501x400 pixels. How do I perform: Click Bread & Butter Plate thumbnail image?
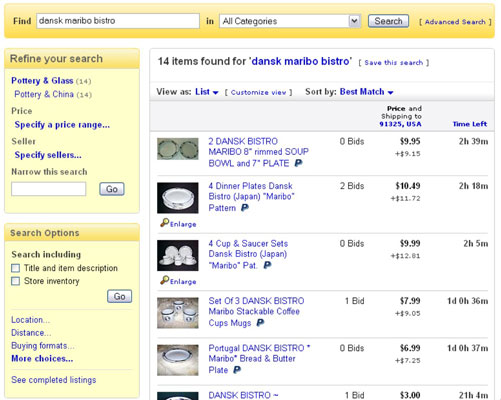point(178,360)
